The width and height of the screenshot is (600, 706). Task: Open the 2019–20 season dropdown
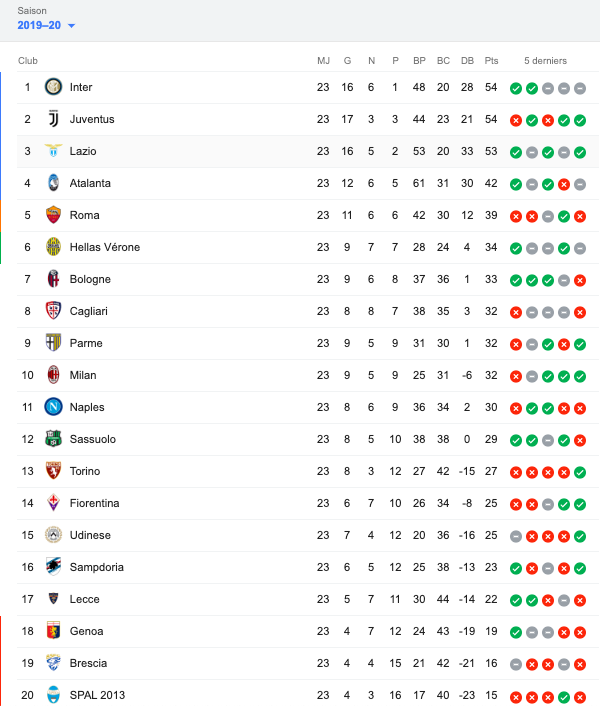[46, 25]
